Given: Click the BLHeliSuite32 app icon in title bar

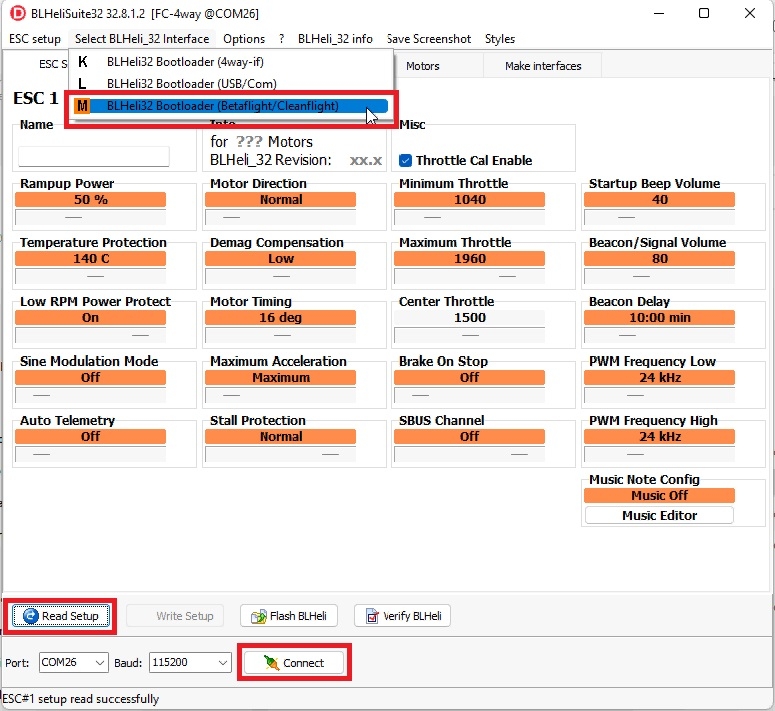Looking at the screenshot, I should [17, 13].
